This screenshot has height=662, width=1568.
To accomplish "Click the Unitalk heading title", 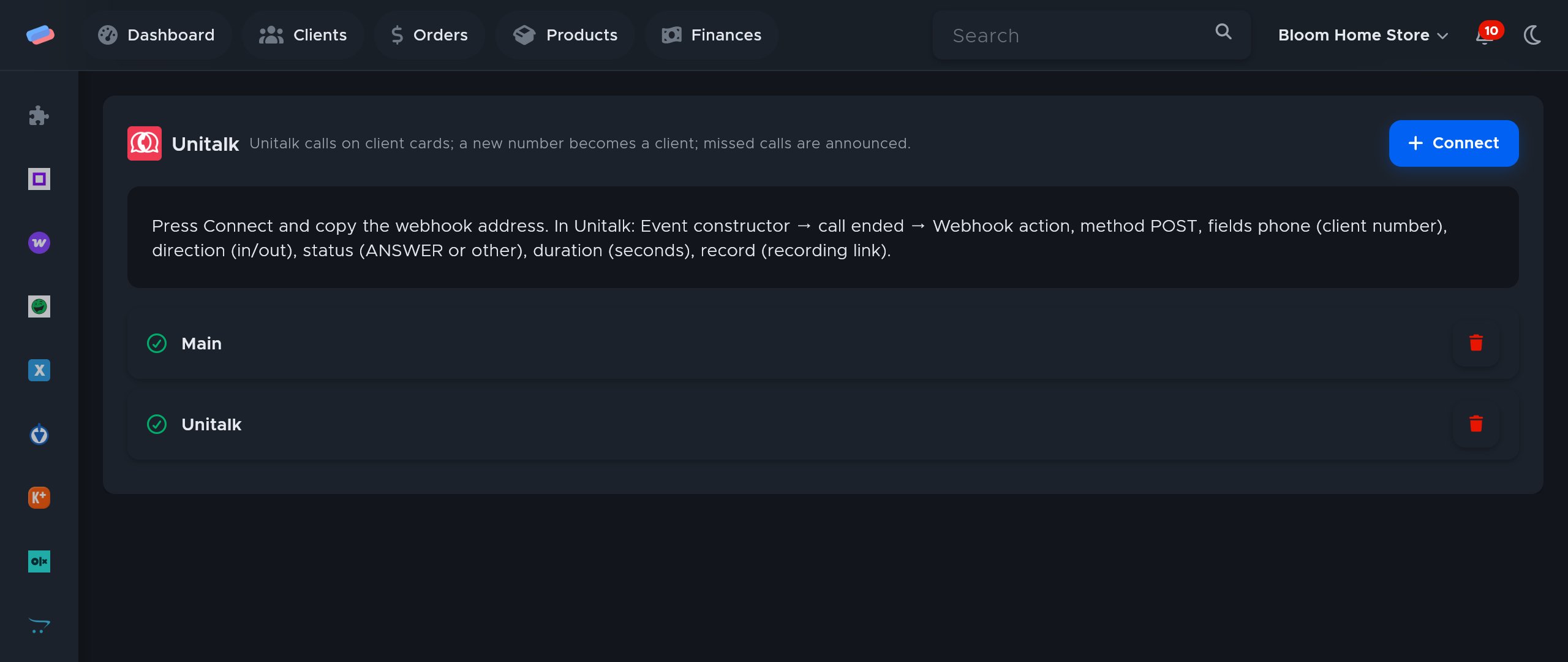I will point(205,144).
